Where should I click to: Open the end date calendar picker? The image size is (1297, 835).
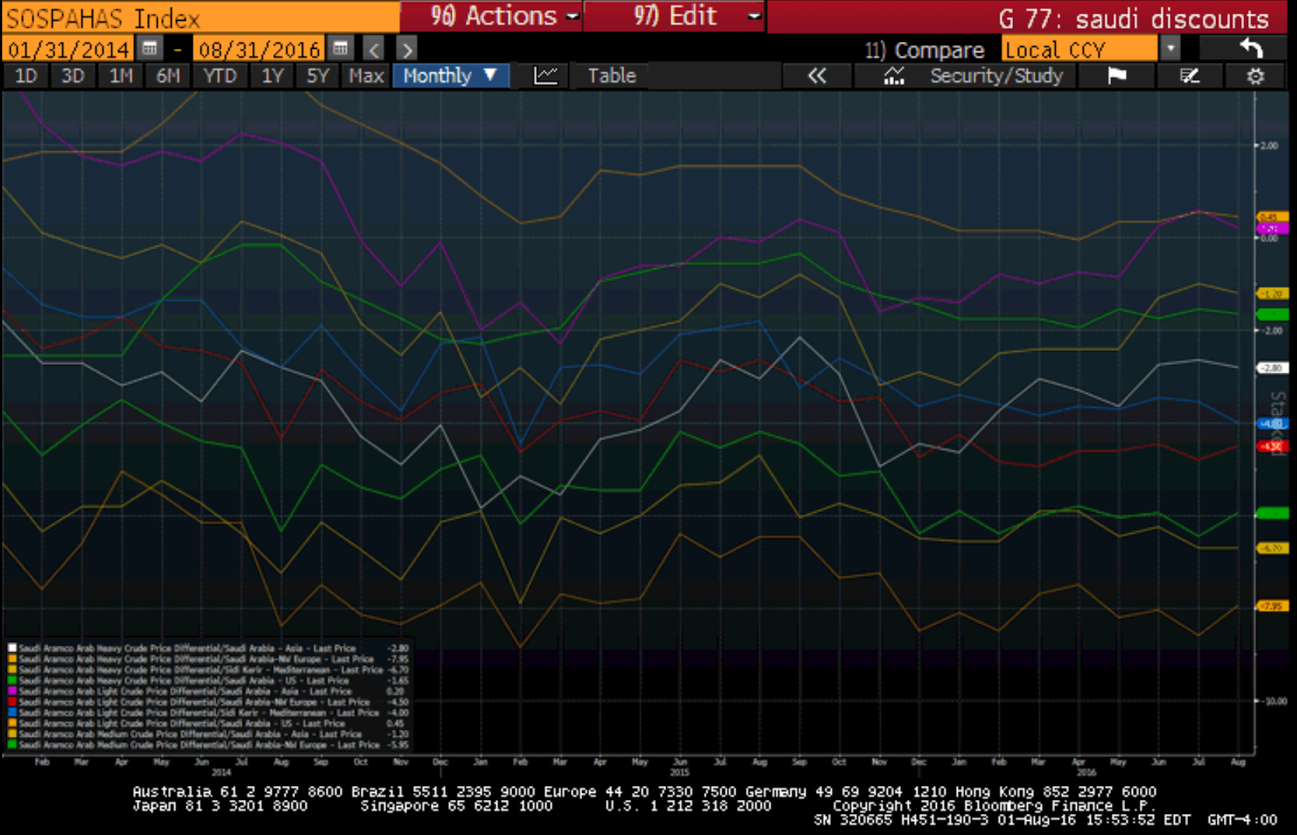[341, 48]
